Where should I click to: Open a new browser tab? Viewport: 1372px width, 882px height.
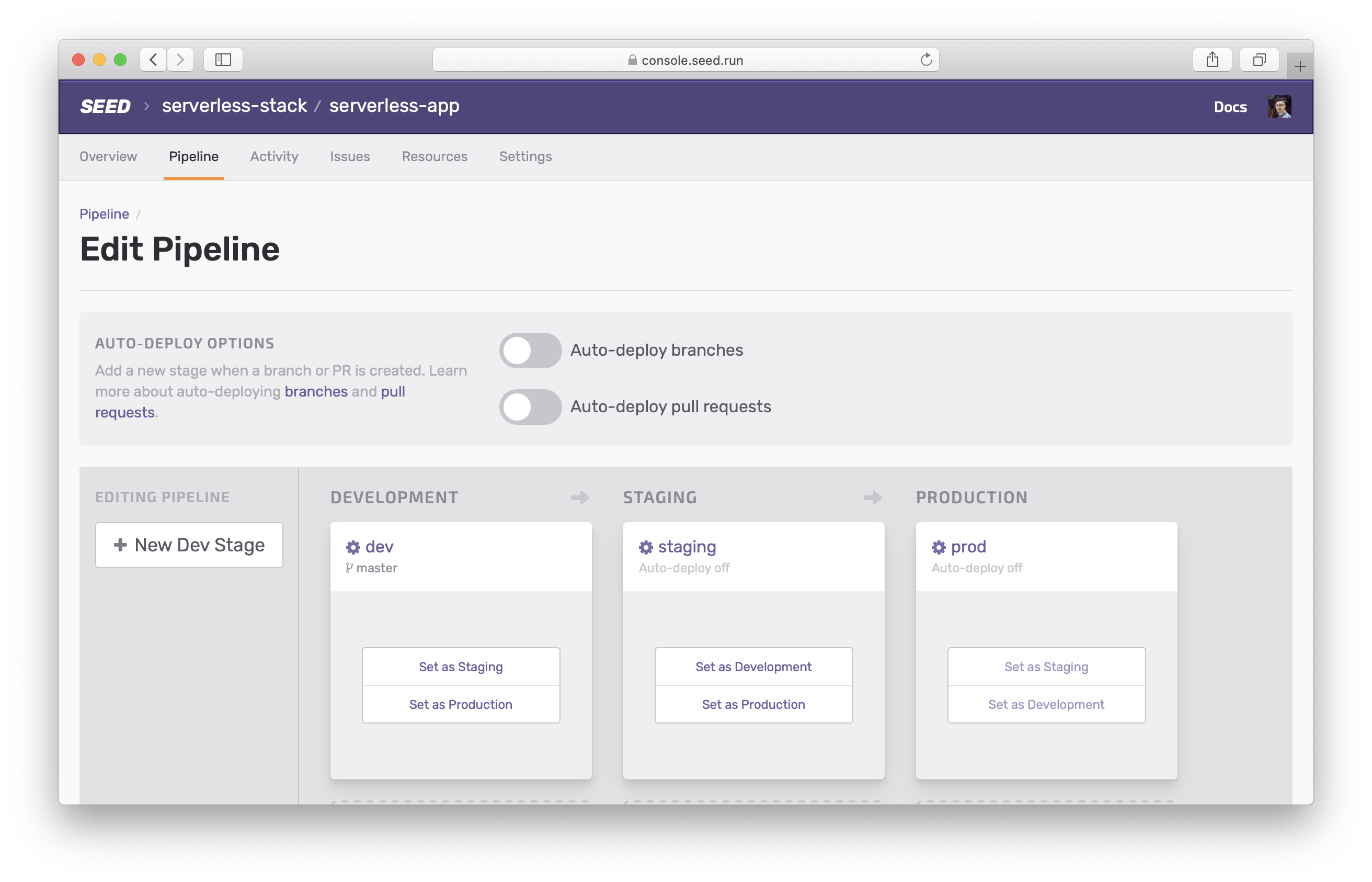[1300, 66]
